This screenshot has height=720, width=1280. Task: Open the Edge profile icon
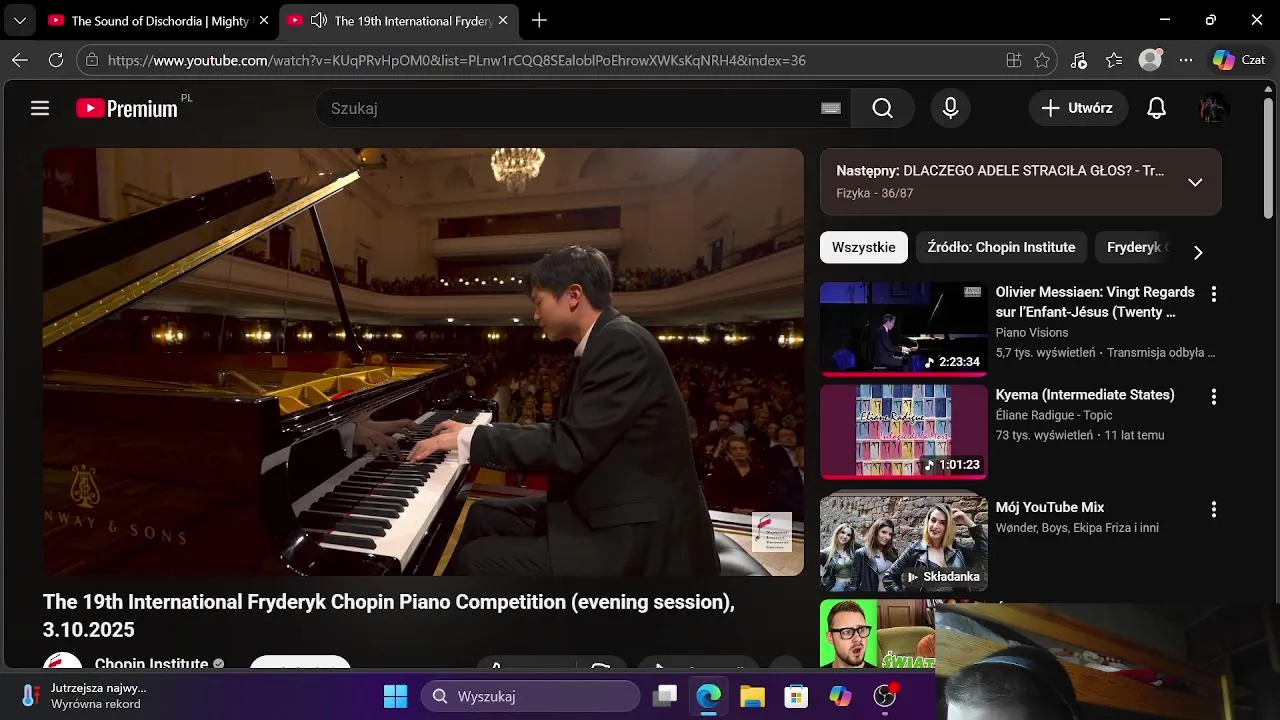tap(1151, 60)
